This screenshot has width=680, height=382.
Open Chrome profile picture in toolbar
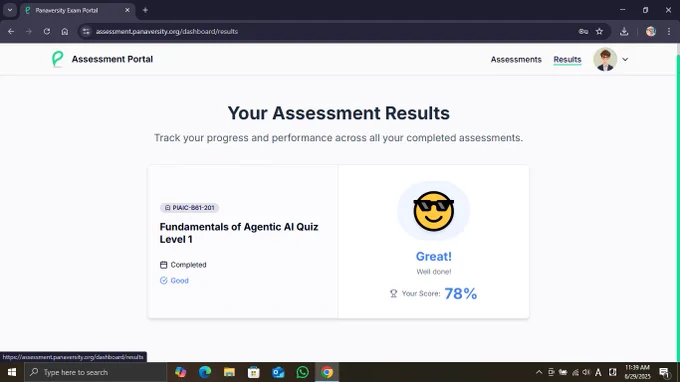(x=651, y=31)
